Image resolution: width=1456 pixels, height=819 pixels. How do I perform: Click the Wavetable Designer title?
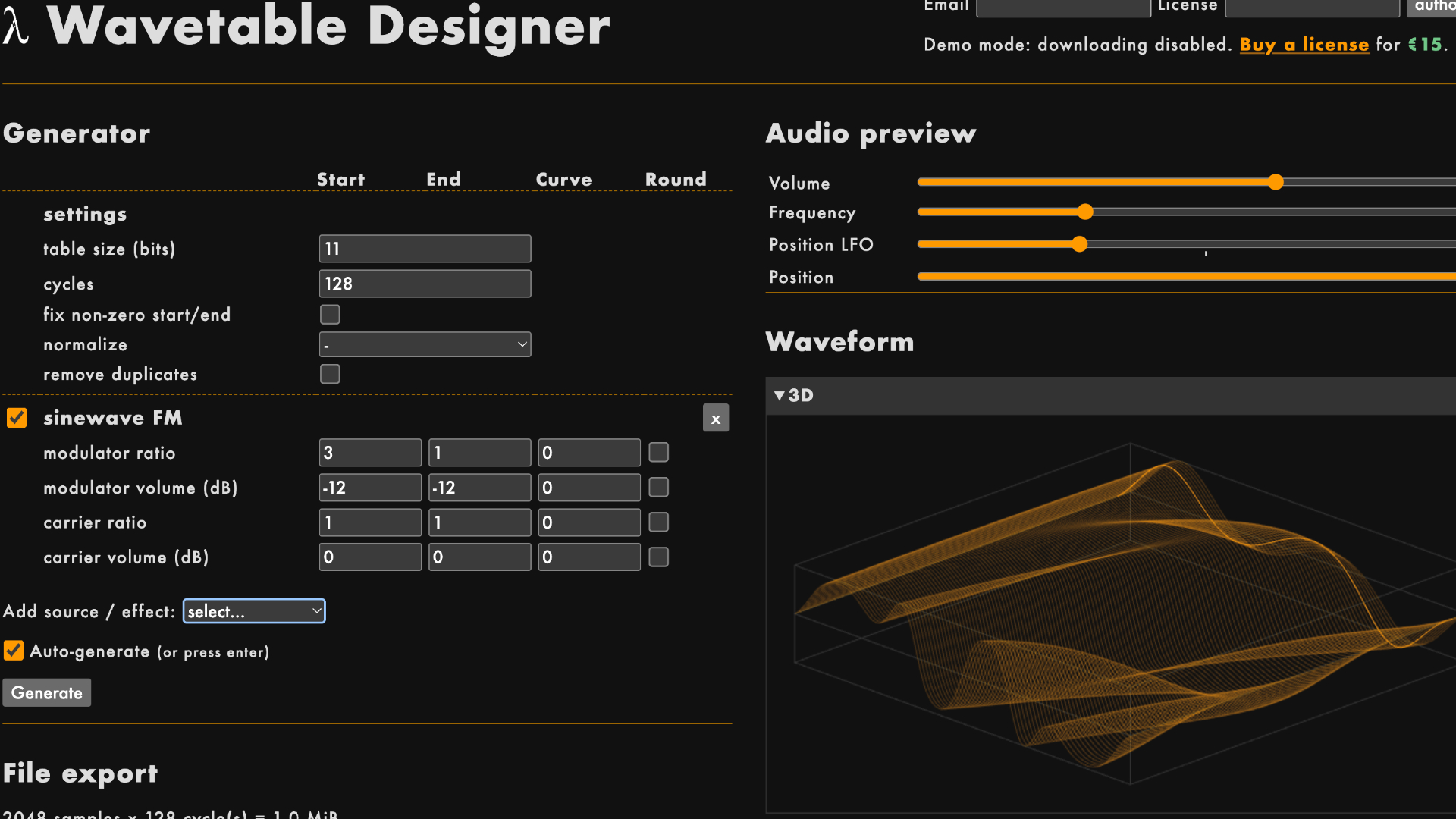(x=328, y=27)
